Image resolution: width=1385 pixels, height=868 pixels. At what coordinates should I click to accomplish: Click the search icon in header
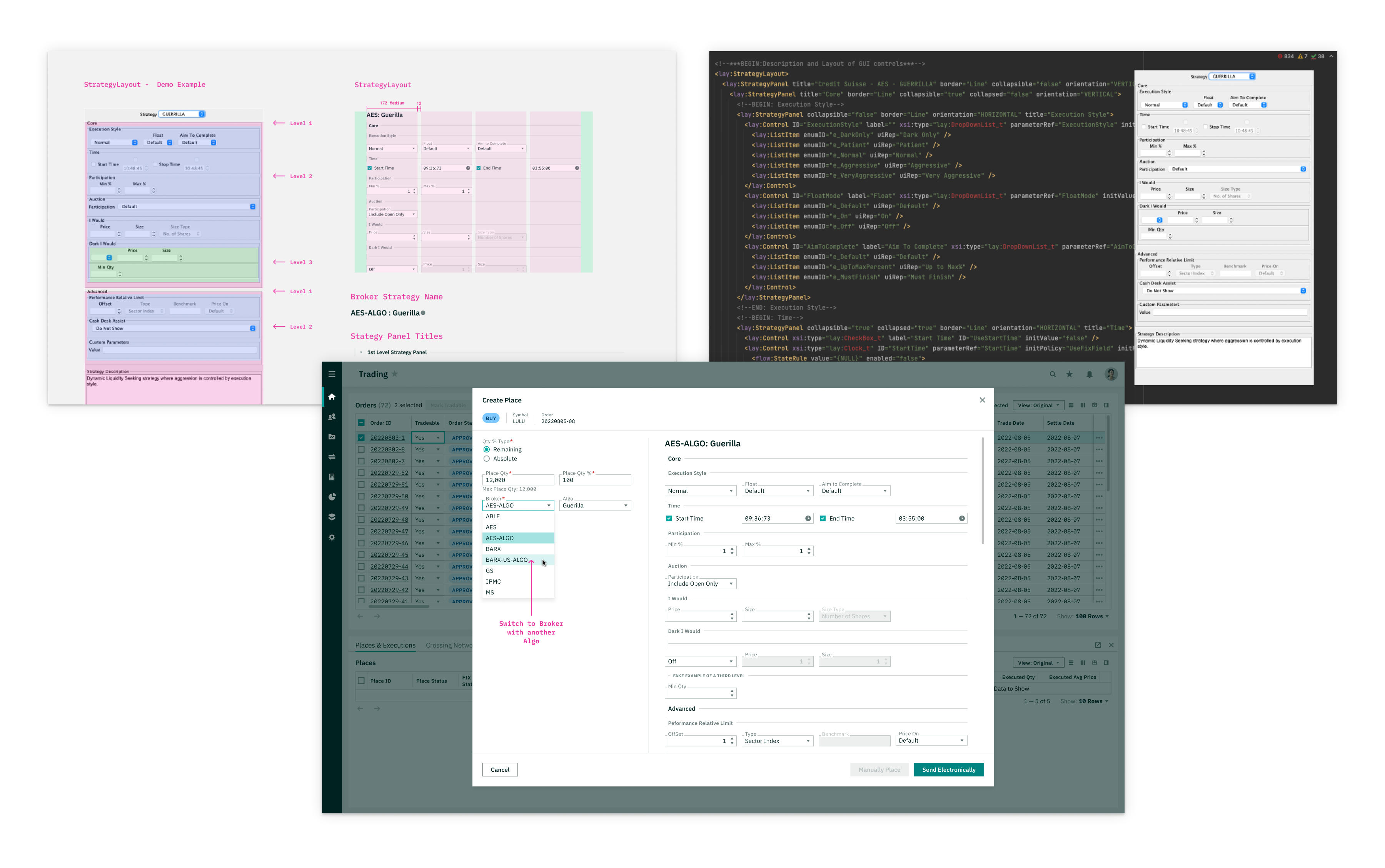coord(1053,374)
